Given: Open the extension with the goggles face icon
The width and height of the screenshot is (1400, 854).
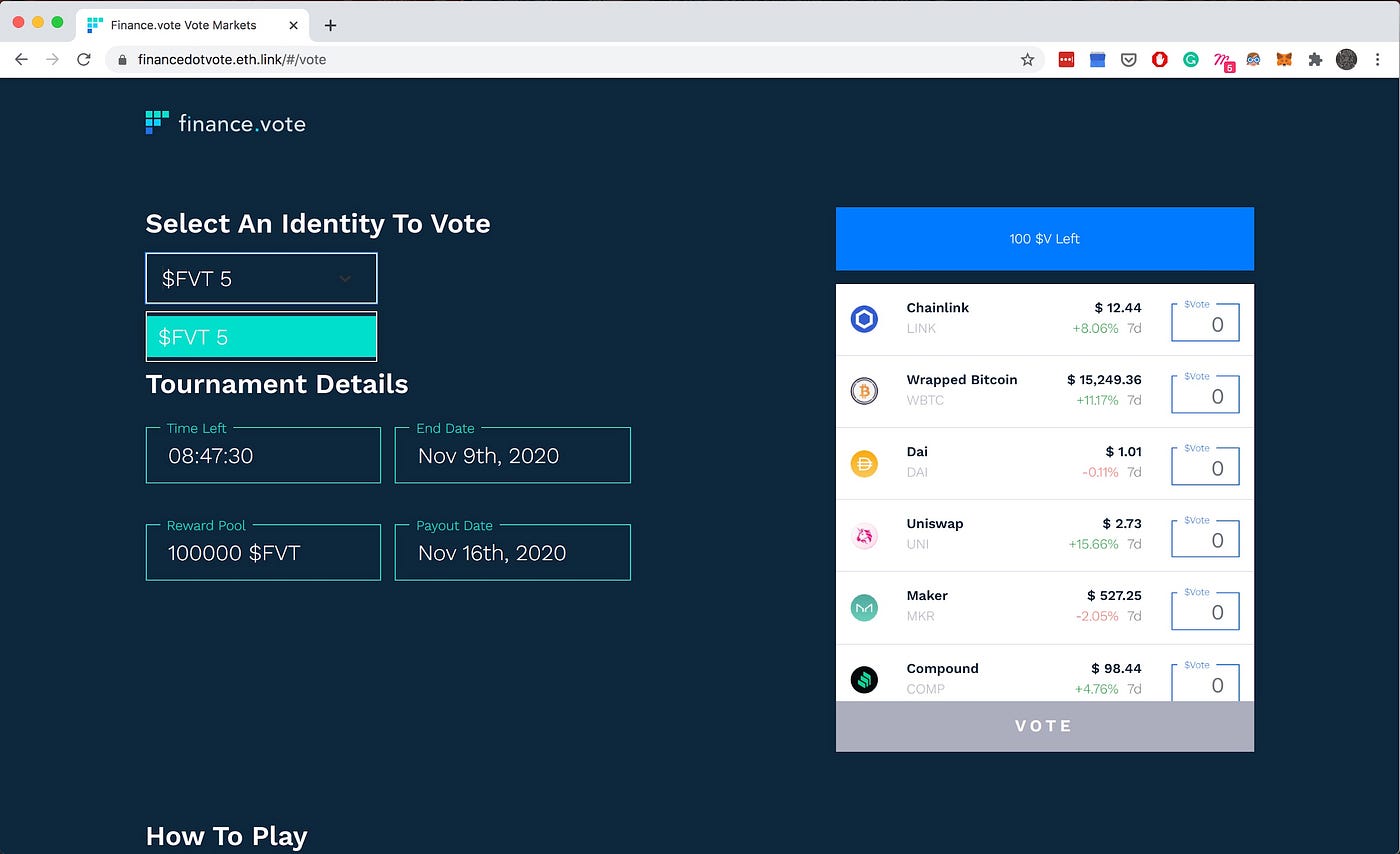Looking at the screenshot, I should (1253, 60).
